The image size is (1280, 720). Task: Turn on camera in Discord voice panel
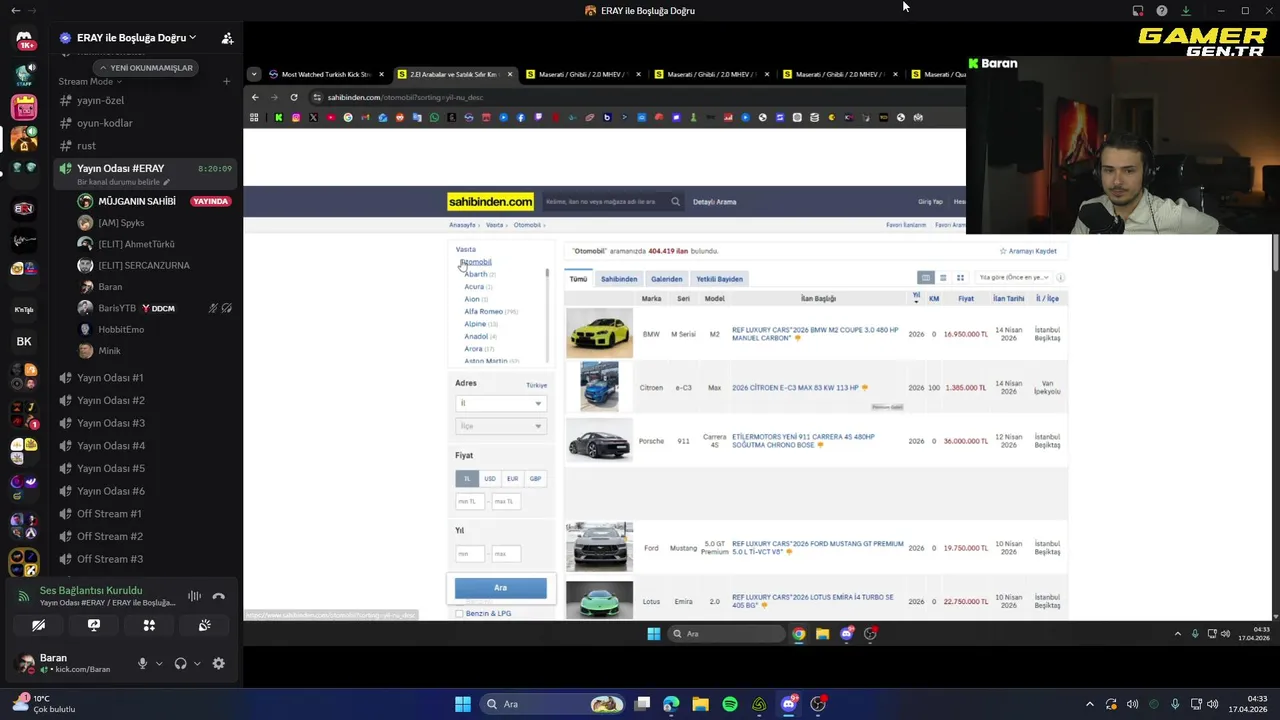[x=38, y=626]
